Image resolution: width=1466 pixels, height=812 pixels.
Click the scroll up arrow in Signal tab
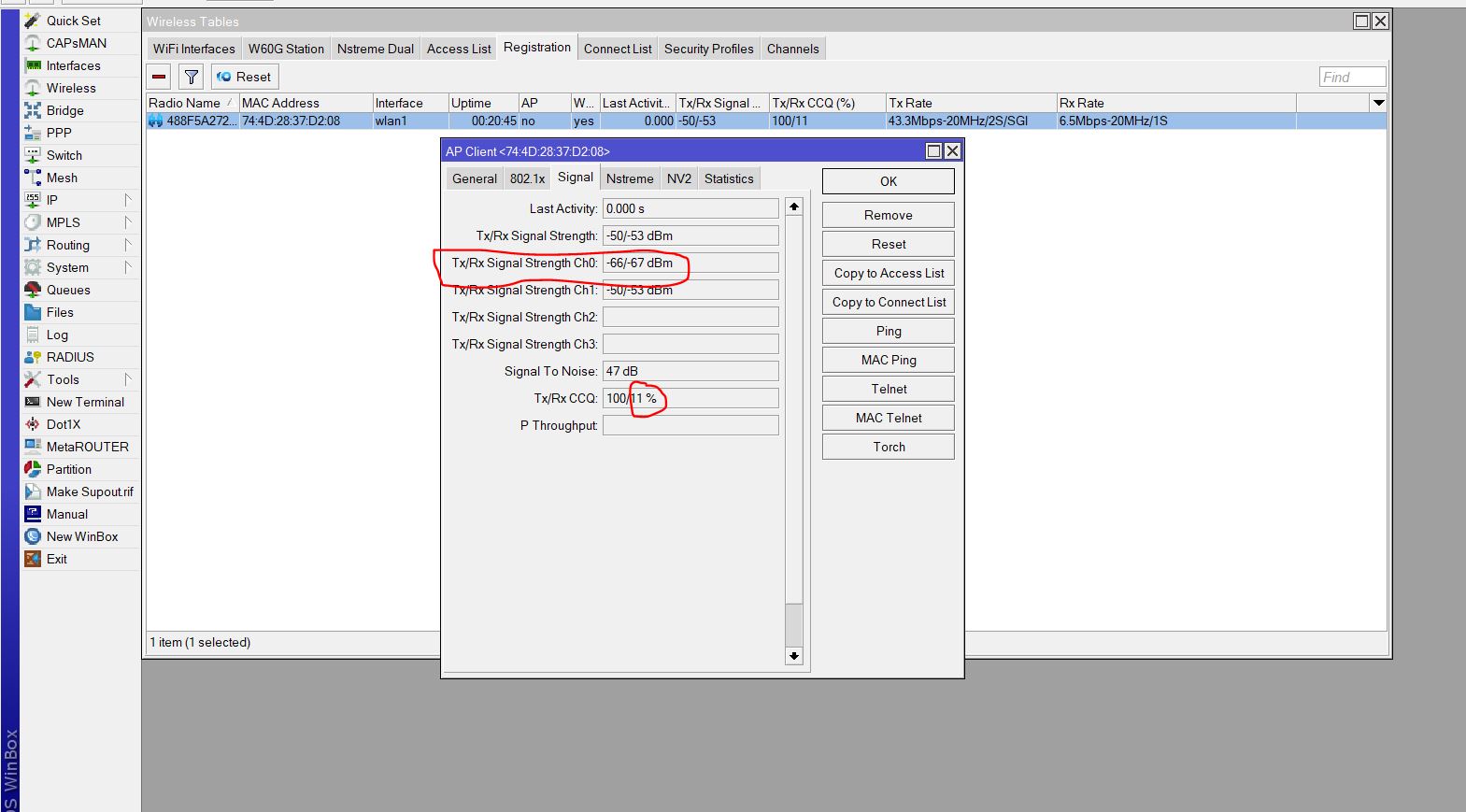794,207
